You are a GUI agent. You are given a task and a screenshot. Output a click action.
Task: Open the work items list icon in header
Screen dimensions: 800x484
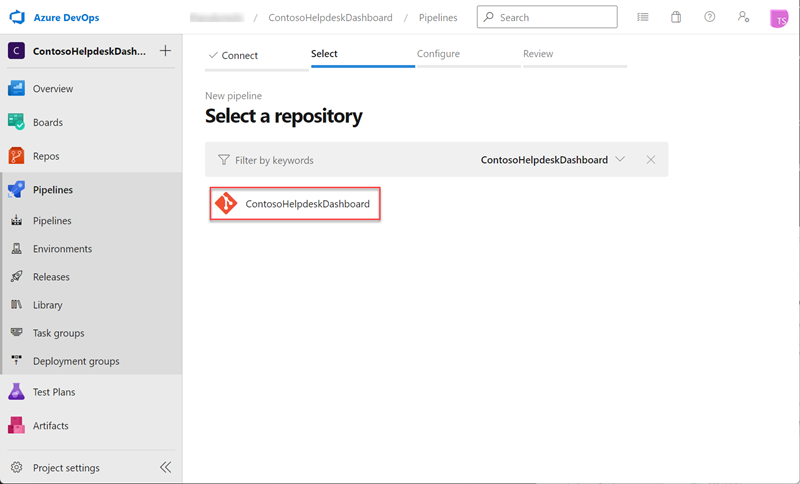pyautogui.click(x=643, y=17)
